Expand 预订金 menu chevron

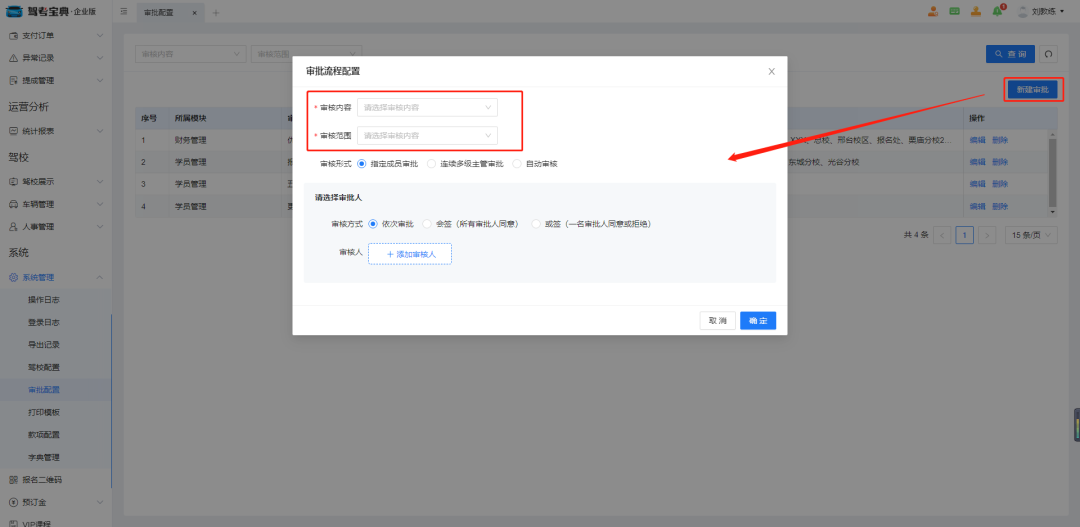[100, 502]
